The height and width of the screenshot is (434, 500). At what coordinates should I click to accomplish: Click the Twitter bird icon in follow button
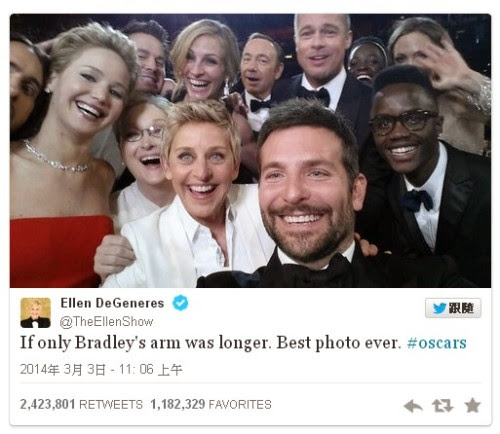440,308
